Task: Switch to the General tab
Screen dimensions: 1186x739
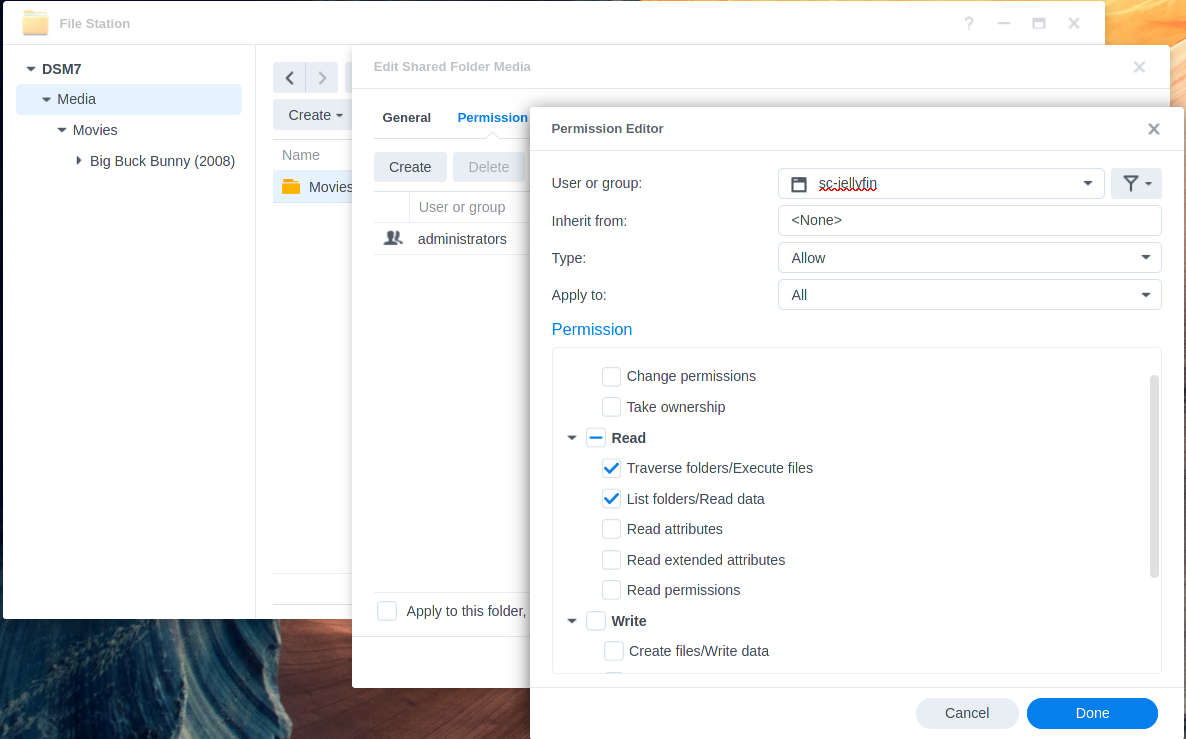Action: coord(406,117)
